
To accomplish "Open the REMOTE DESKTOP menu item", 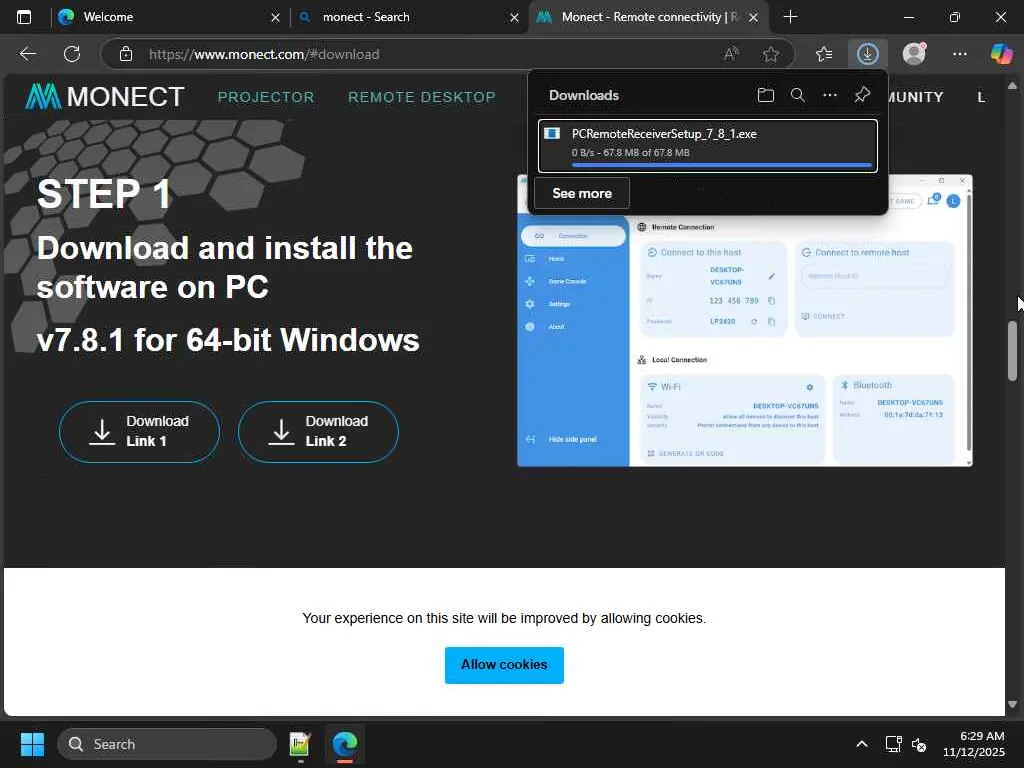I will point(422,97).
